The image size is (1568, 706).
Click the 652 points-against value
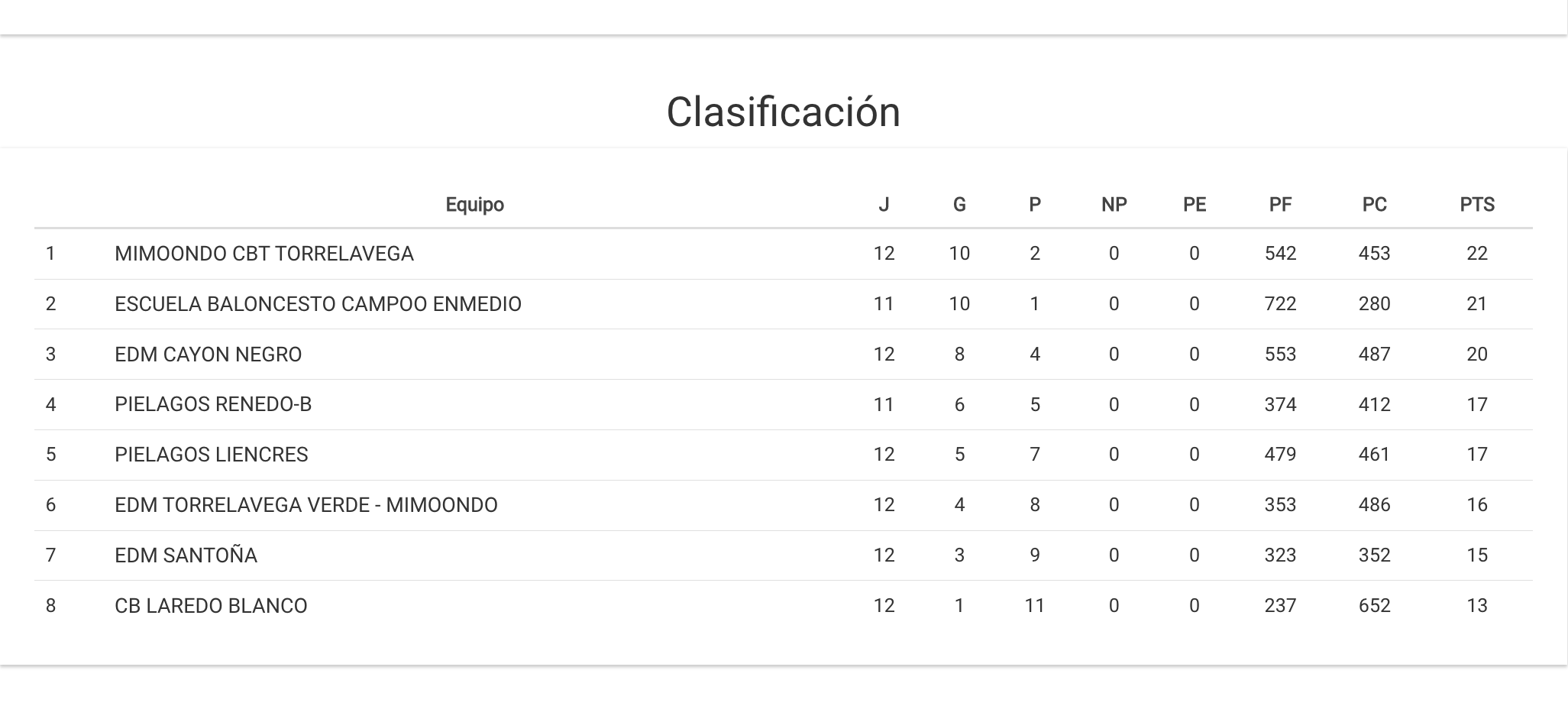[x=1374, y=606]
